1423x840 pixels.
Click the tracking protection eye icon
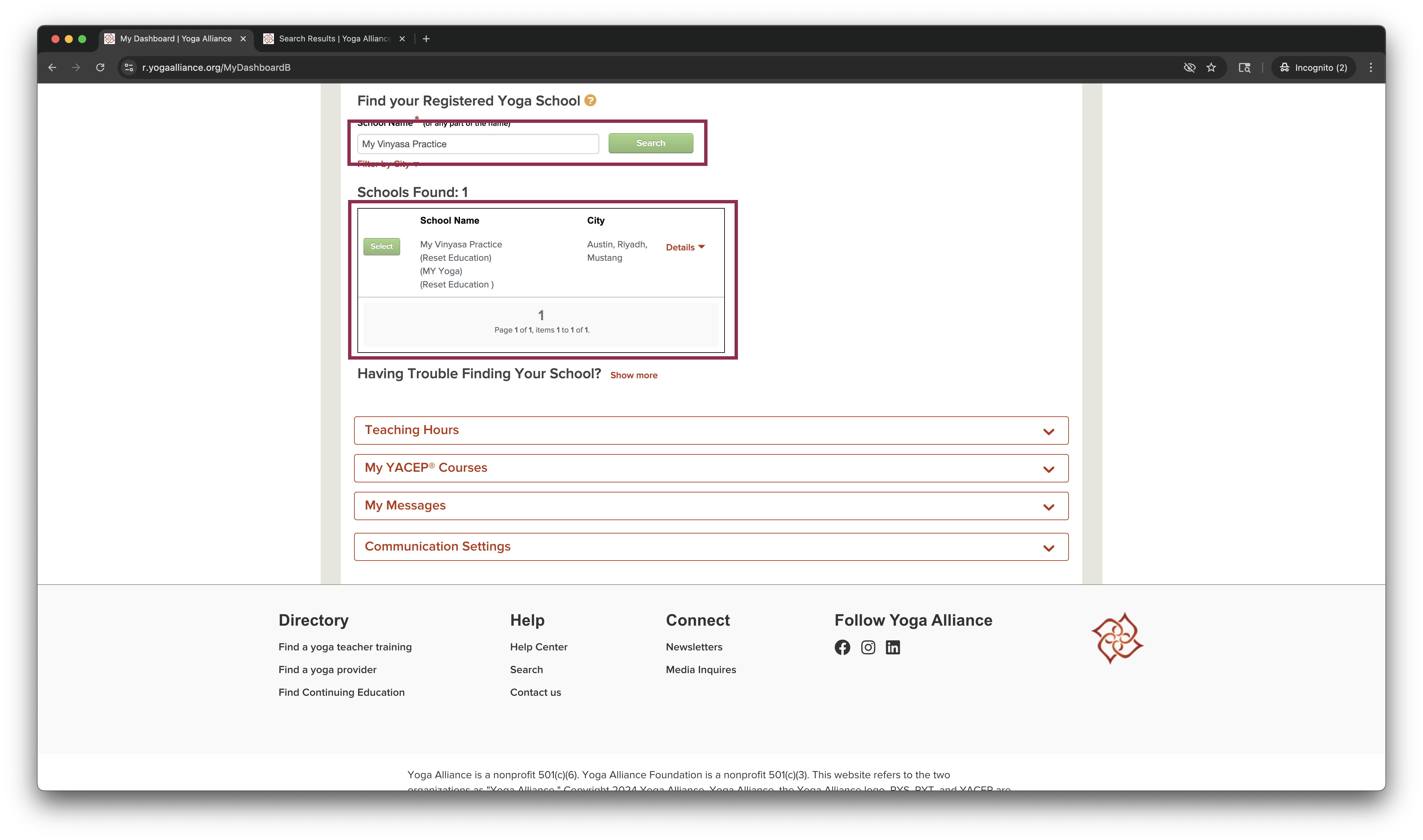(1189, 67)
